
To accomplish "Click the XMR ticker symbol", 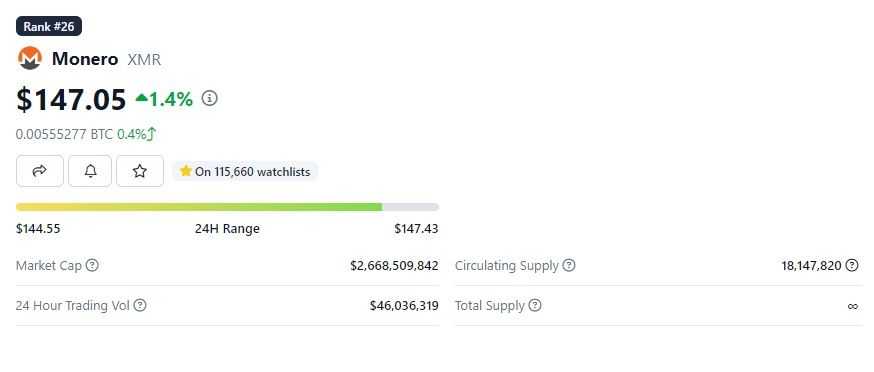I will [144, 59].
